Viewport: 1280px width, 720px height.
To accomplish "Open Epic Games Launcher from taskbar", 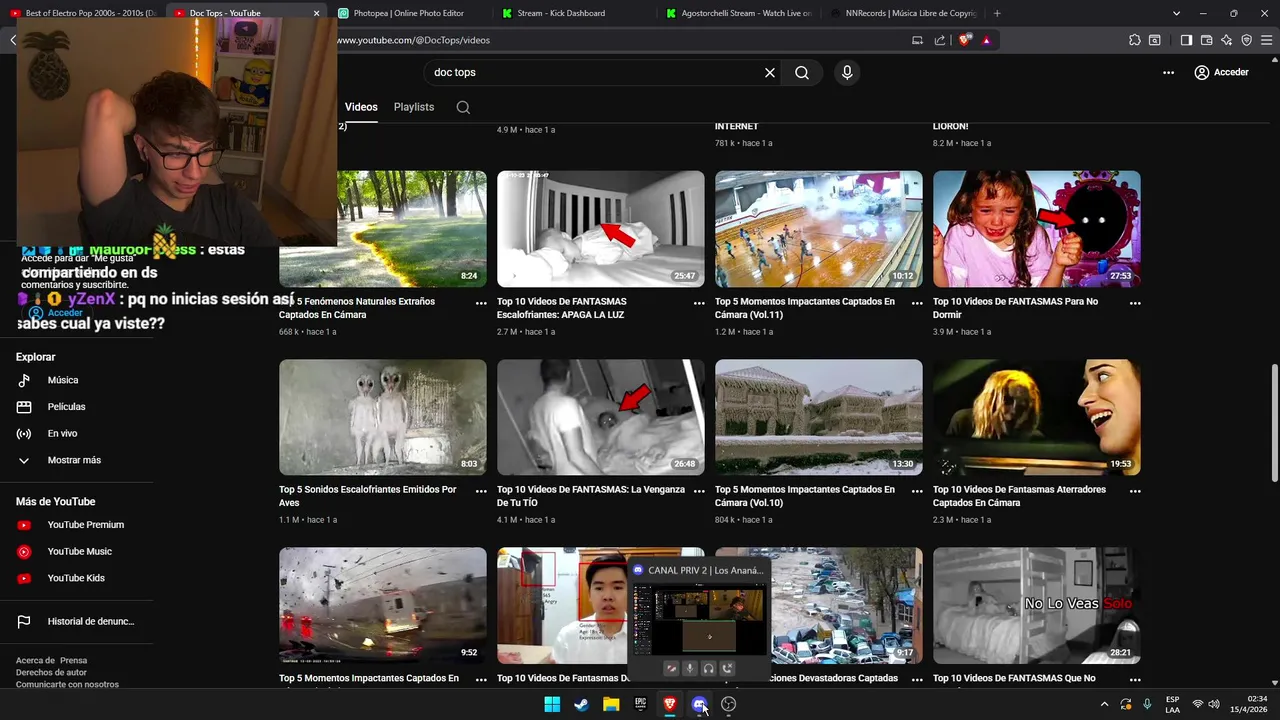I will click(x=640, y=704).
